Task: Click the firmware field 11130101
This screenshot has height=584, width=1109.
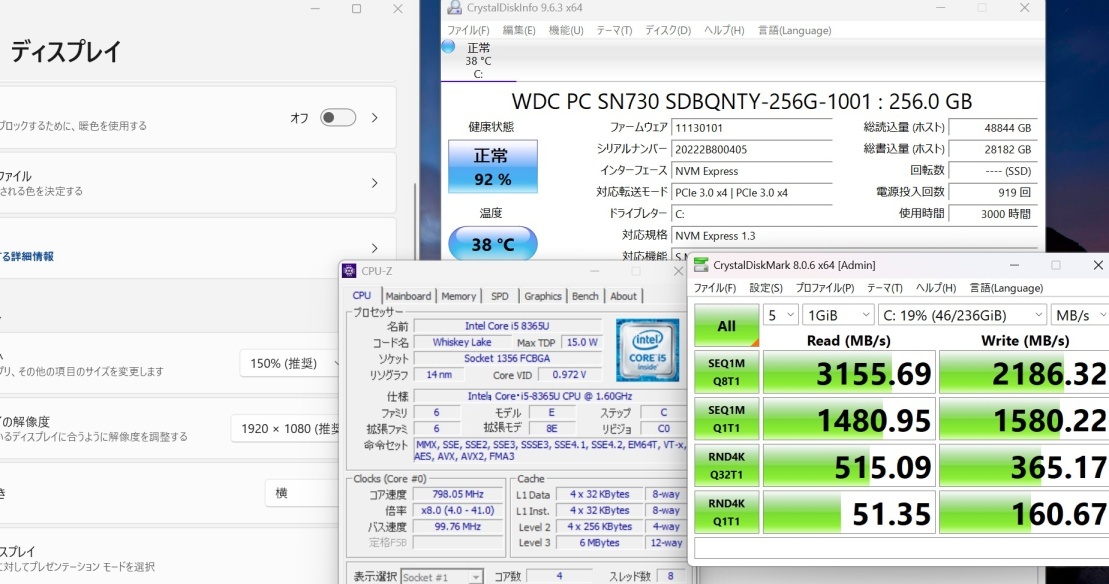Action: click(x=751, y=128)
